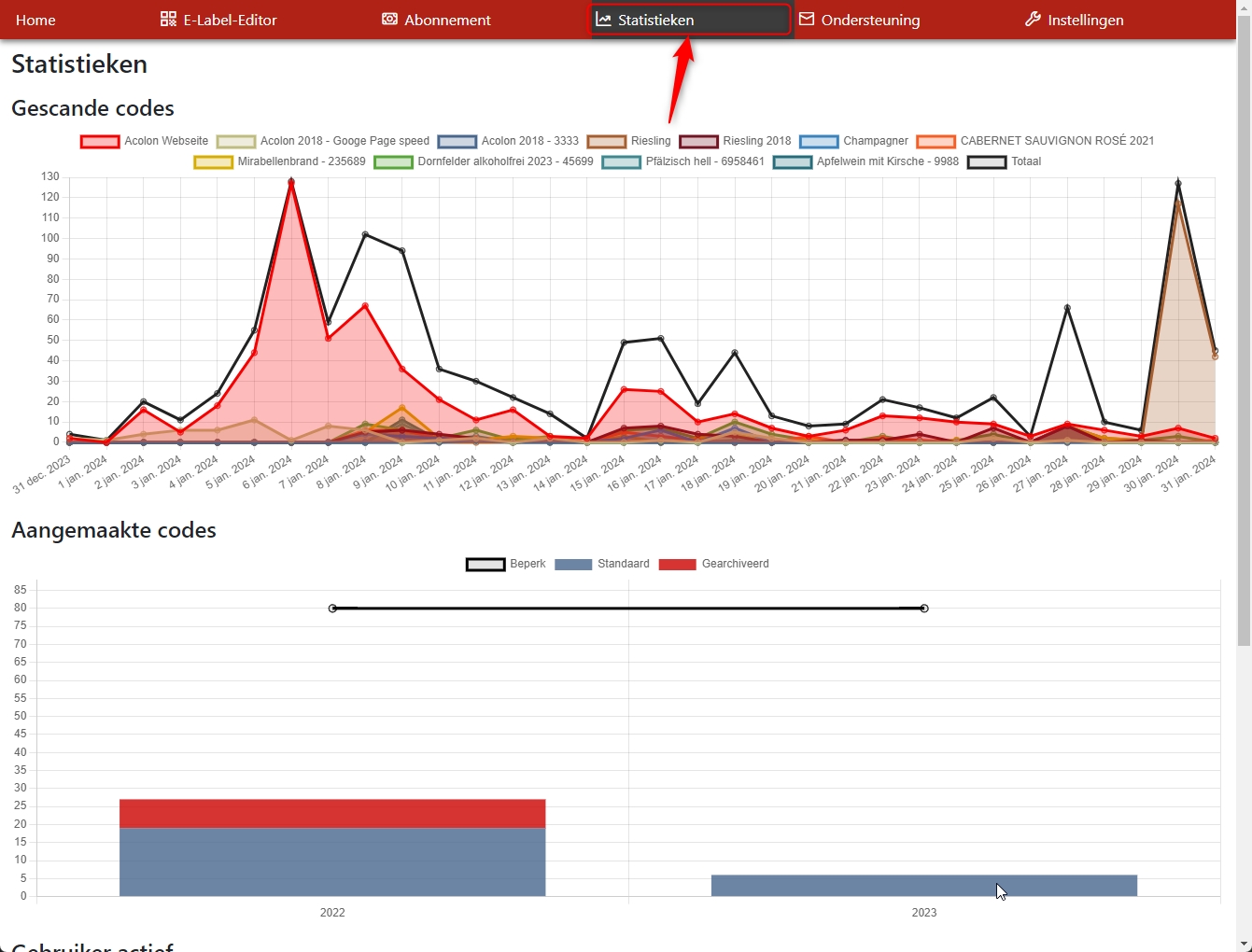Click the Mirabellenbrand - 235689 legend swatch
1252x952 pixels.
point(213,162)
